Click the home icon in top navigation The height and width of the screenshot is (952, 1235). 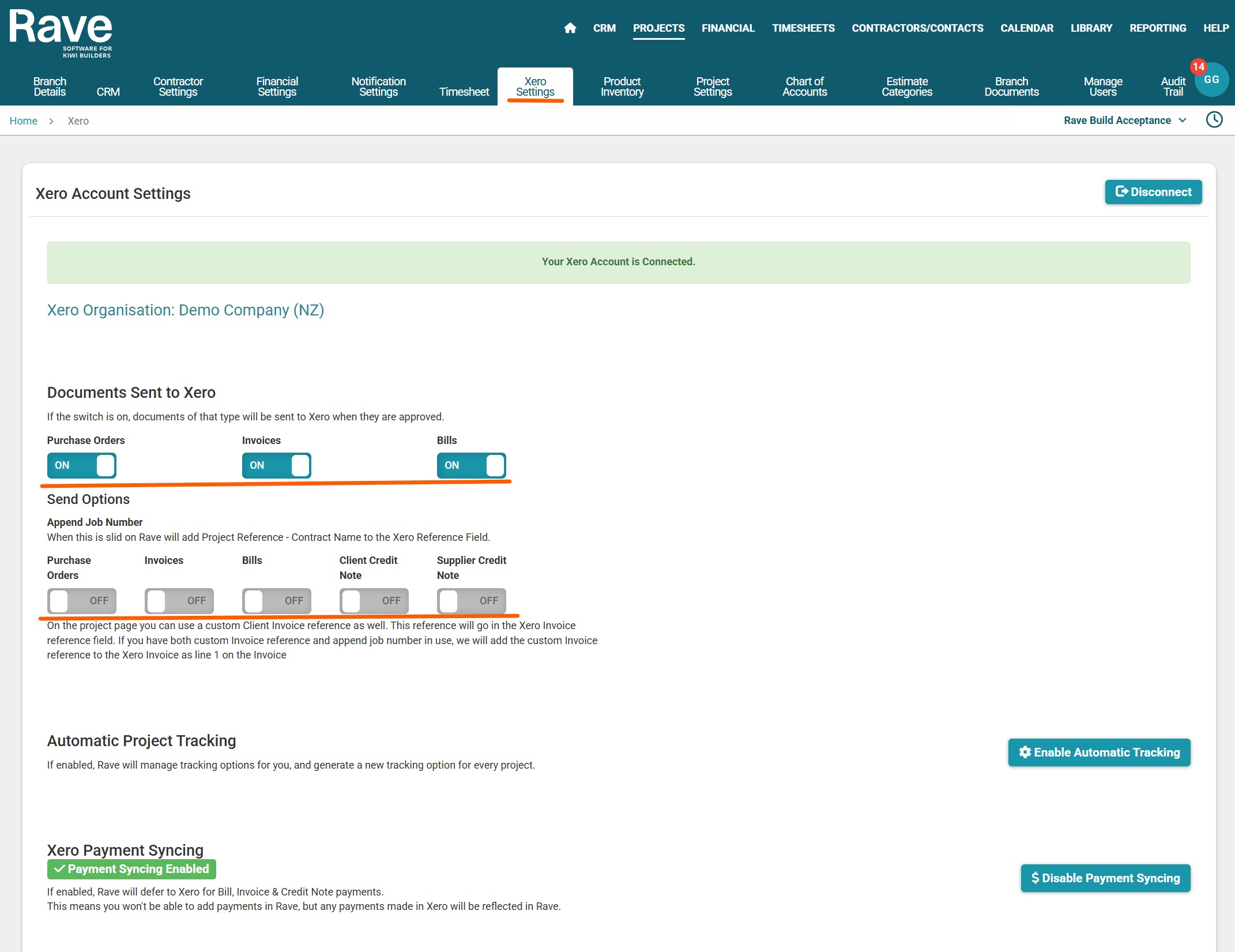point(570,28)
